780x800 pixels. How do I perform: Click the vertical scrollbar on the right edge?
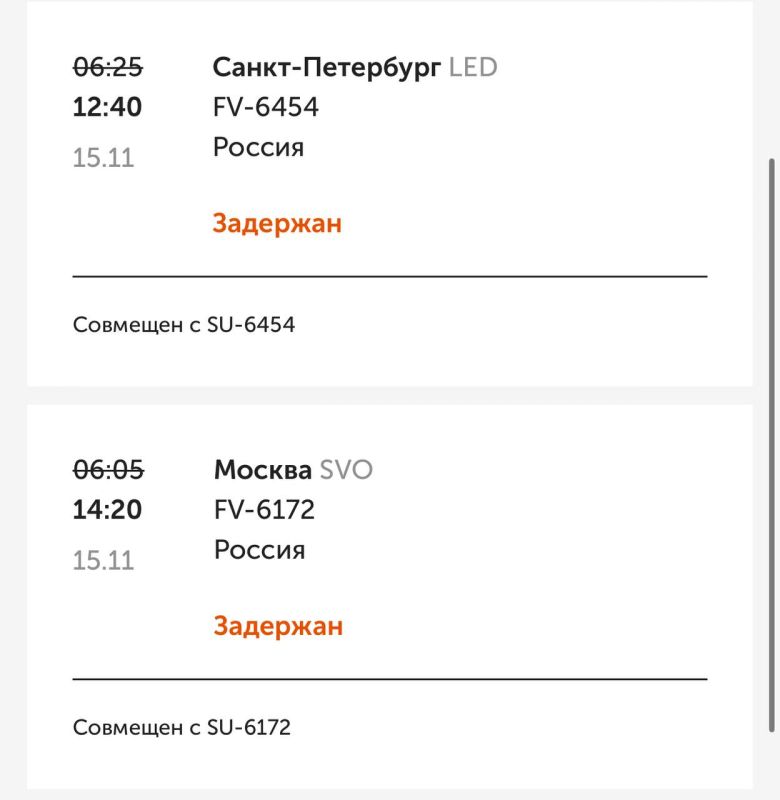pyautogui.click(x=770, y=440)
